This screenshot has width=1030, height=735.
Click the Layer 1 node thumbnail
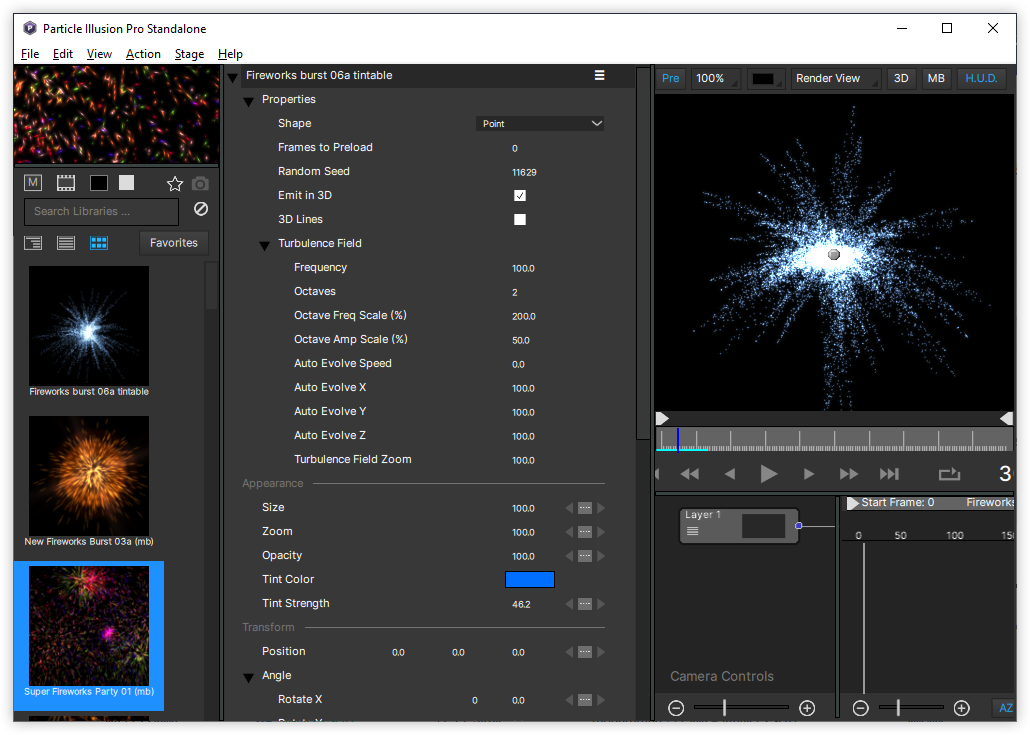coord(763,526)
